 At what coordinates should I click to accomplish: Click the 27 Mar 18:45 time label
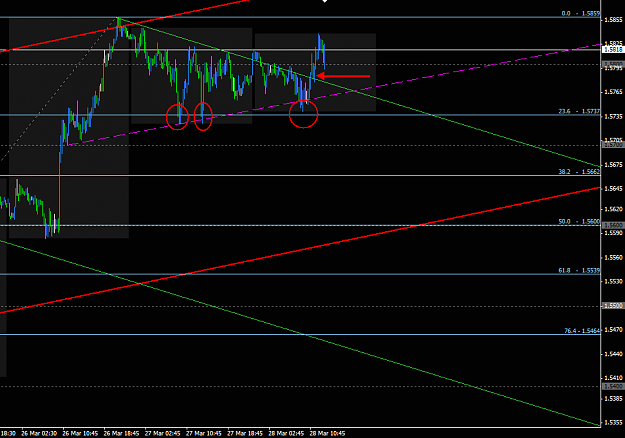click(245, 433)
